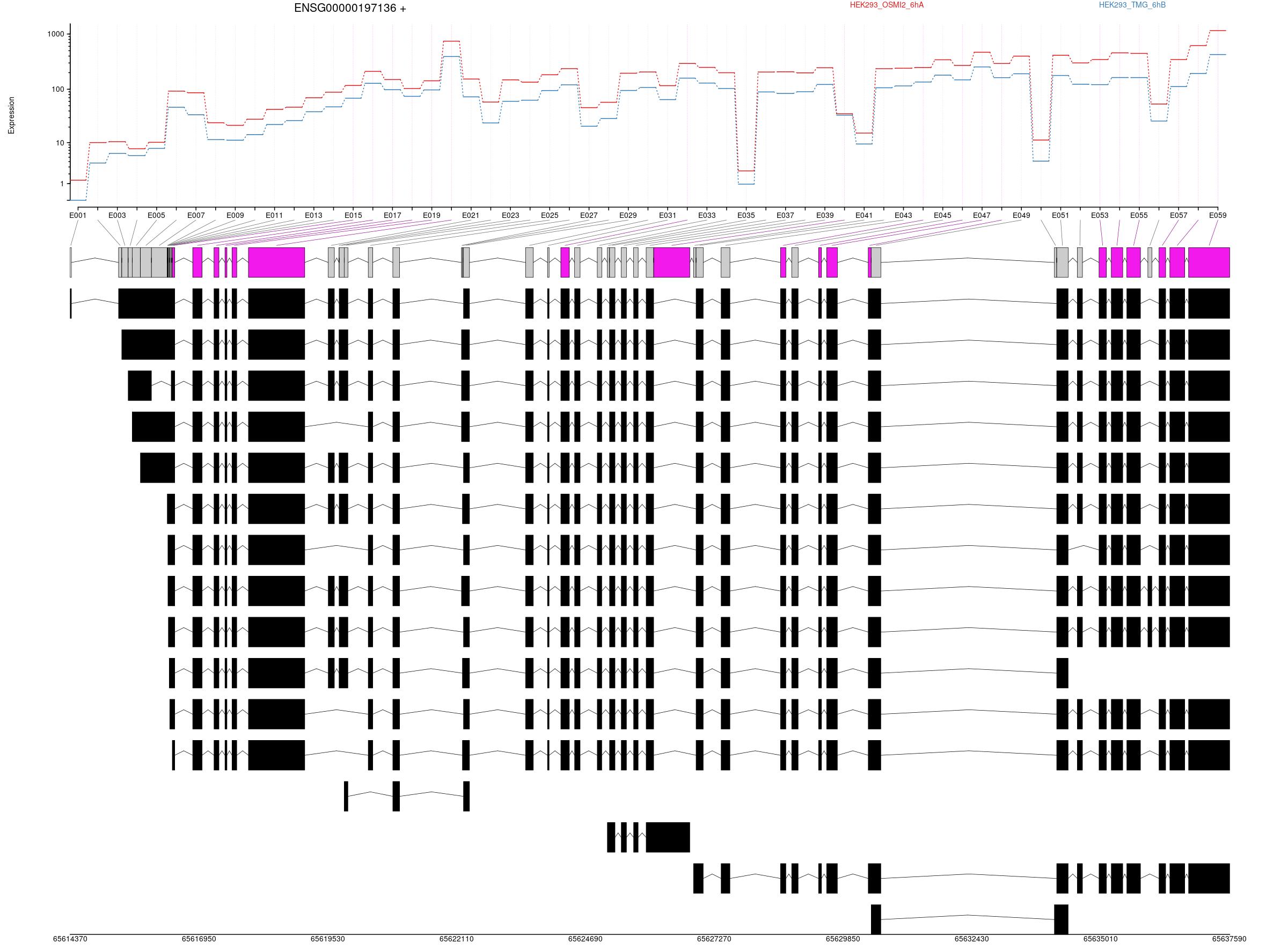Viewport: 1288px width, 950px height.
Task: Select exon label E059
Action: coord(1218,216)
